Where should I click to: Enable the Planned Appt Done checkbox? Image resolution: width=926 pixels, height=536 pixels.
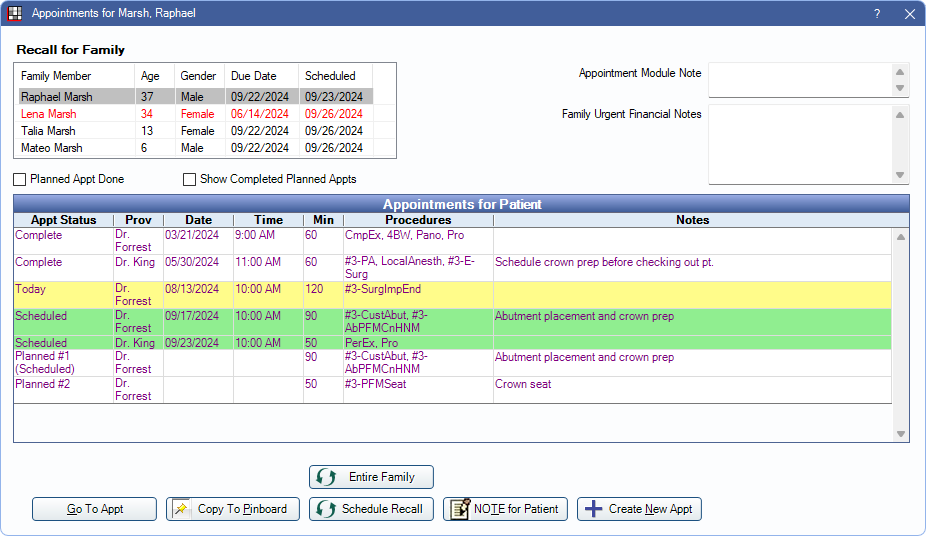pyautogui.click(x=20, y=180)
